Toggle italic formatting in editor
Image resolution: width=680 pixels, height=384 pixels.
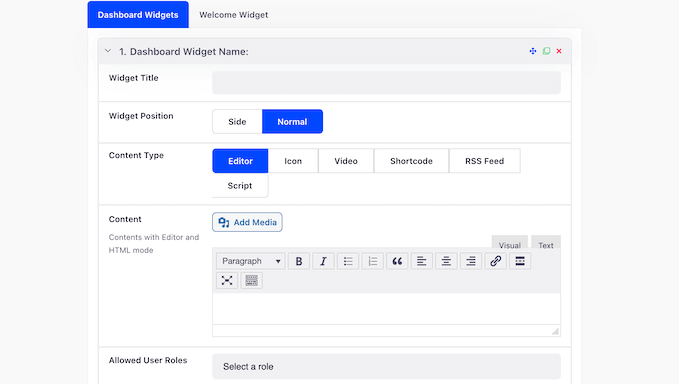(x=323, y=261)
